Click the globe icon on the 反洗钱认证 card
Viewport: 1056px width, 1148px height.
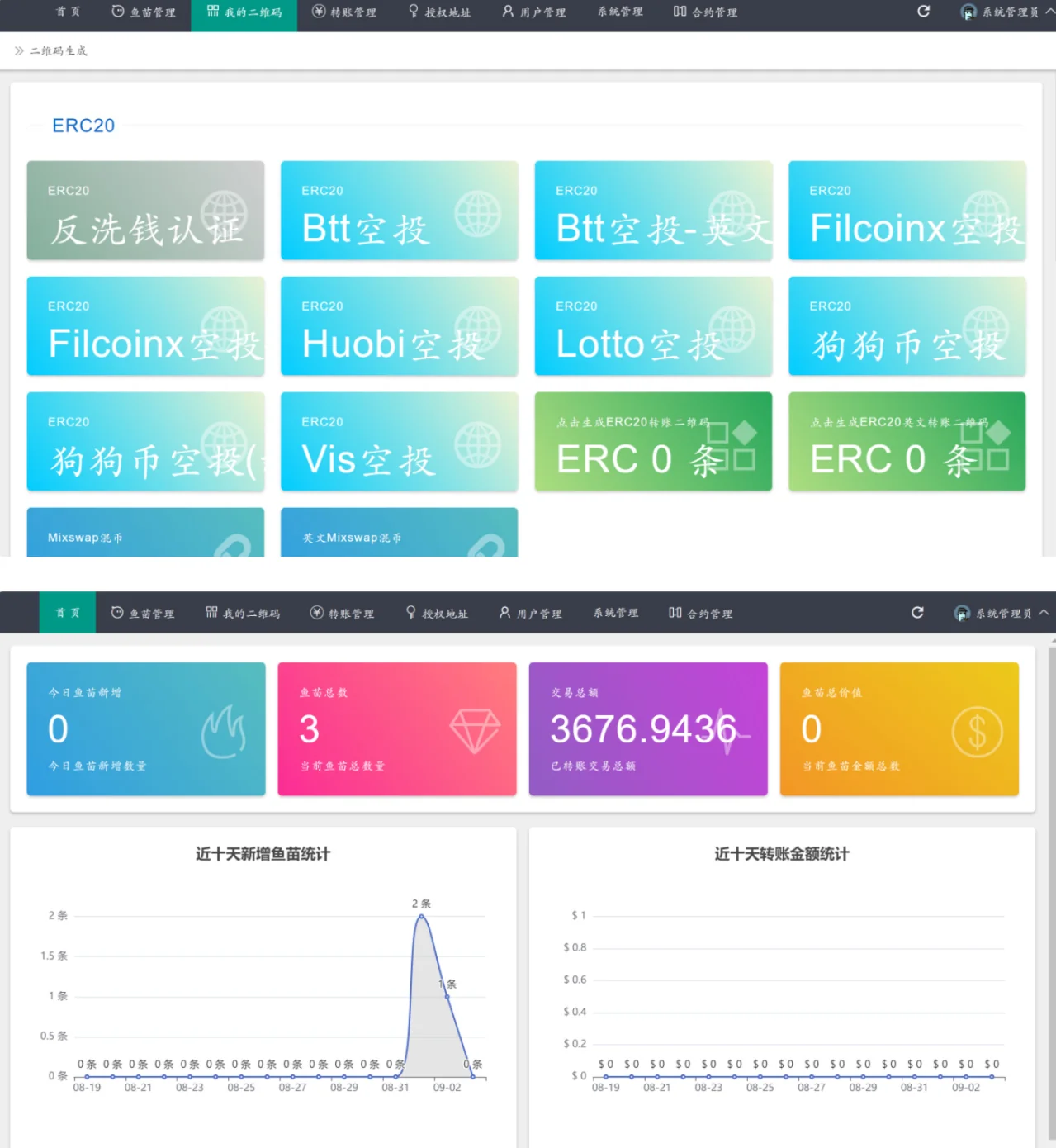[x=224, y=213]
